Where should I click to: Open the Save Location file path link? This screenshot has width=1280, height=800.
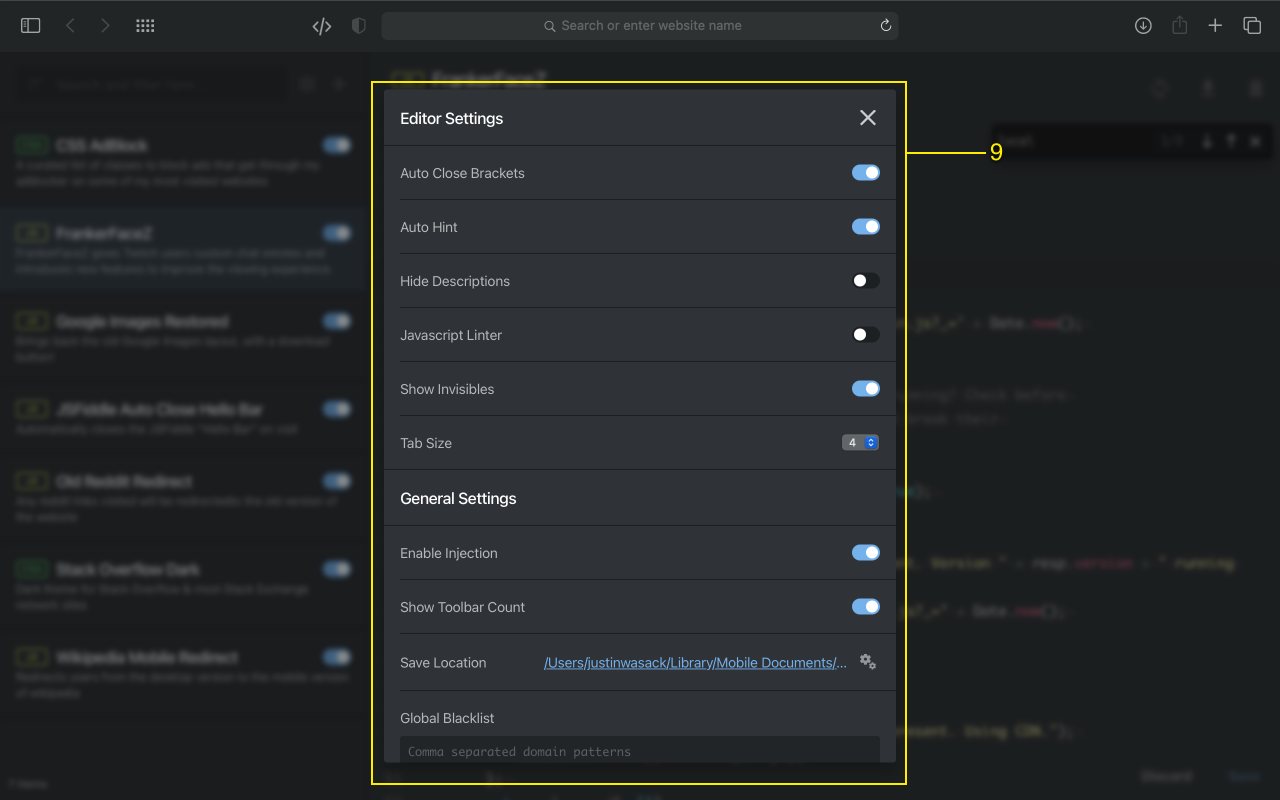695,662
